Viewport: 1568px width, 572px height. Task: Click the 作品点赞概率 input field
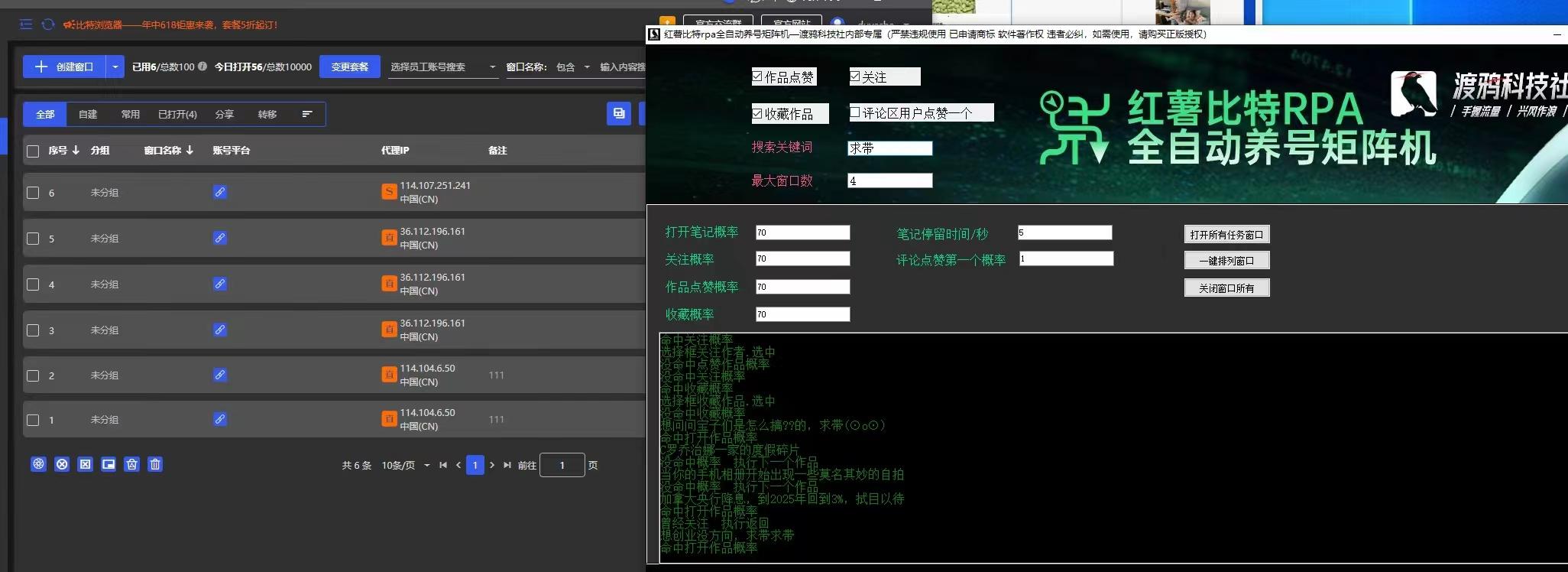(802, 287)
